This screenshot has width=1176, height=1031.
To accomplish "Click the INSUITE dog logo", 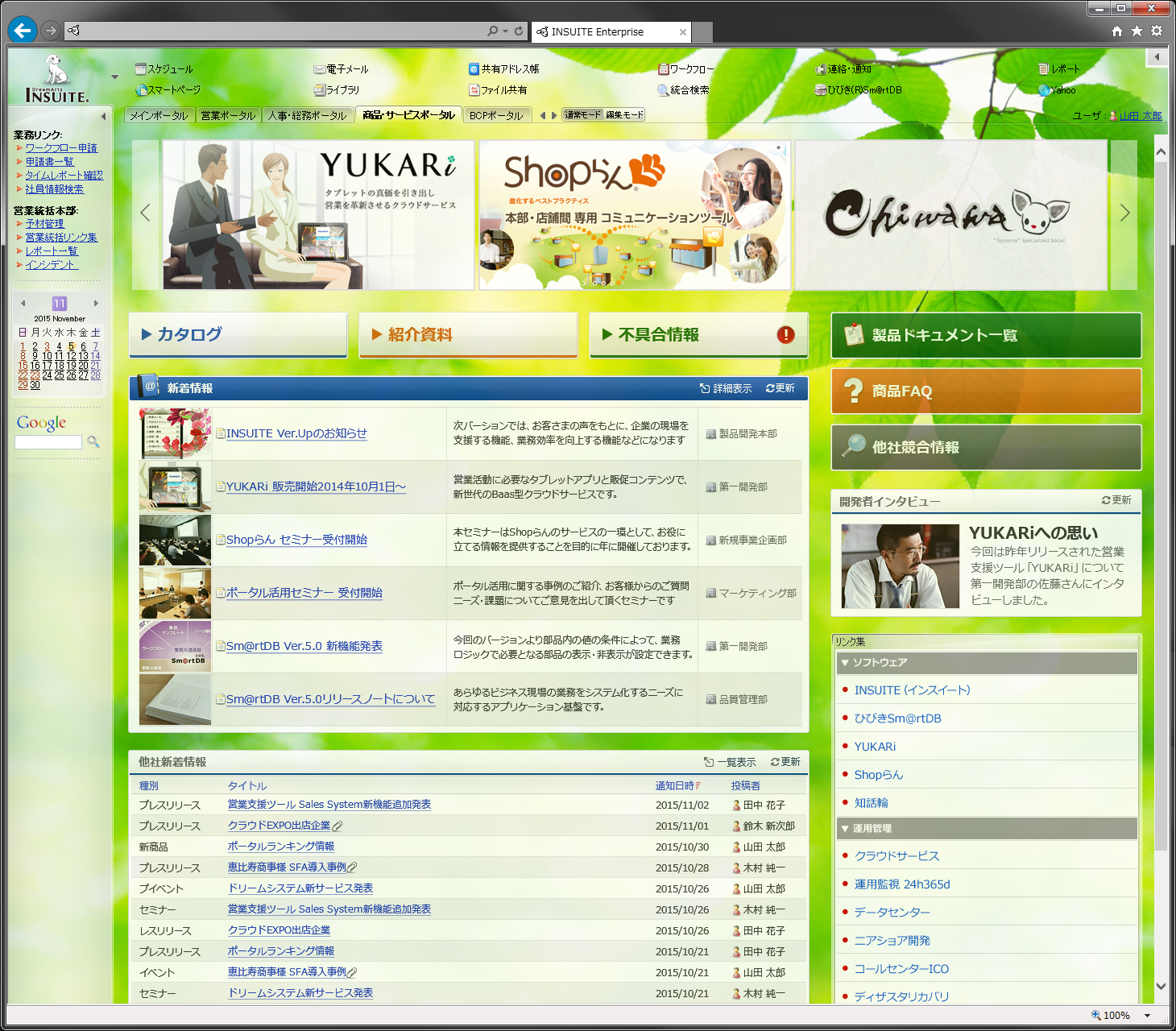I will [56, 79].
